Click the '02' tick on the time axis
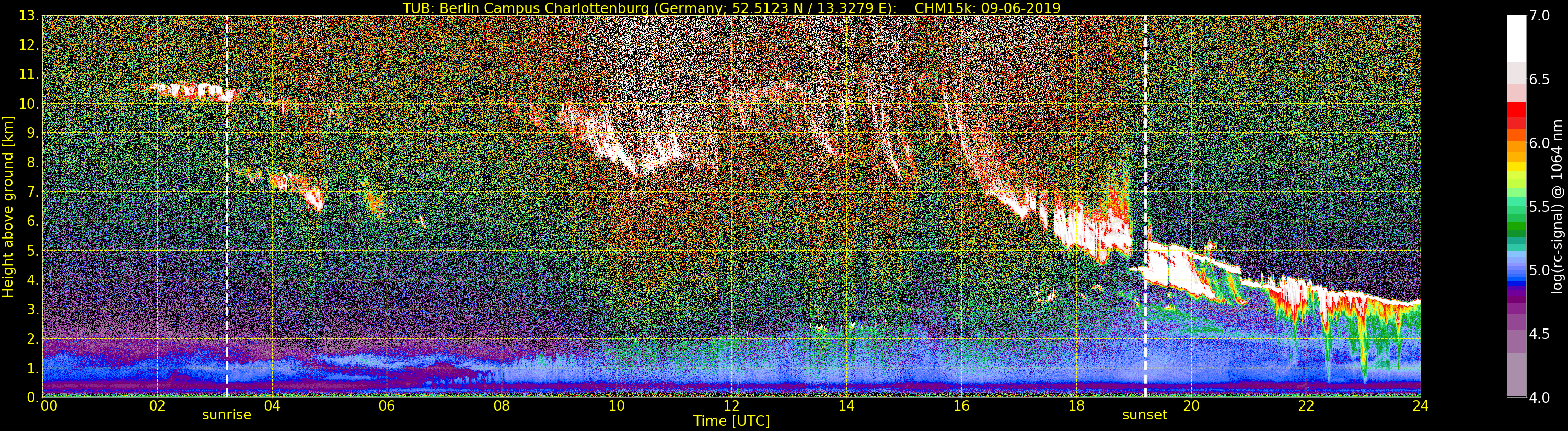The image size is (1568, 431). pyautogui.click(x=158, y=405)
